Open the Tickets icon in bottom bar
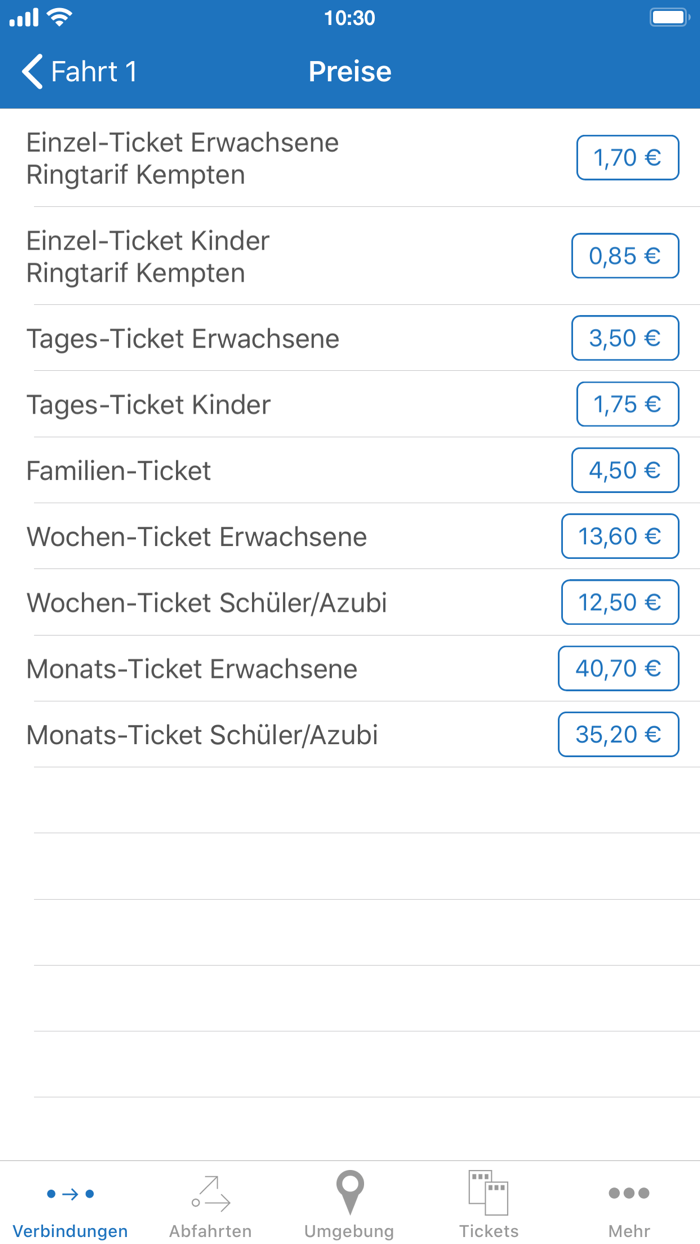Image resolution: width=700 pixels, height=1244 pixels. point(489,1193)
